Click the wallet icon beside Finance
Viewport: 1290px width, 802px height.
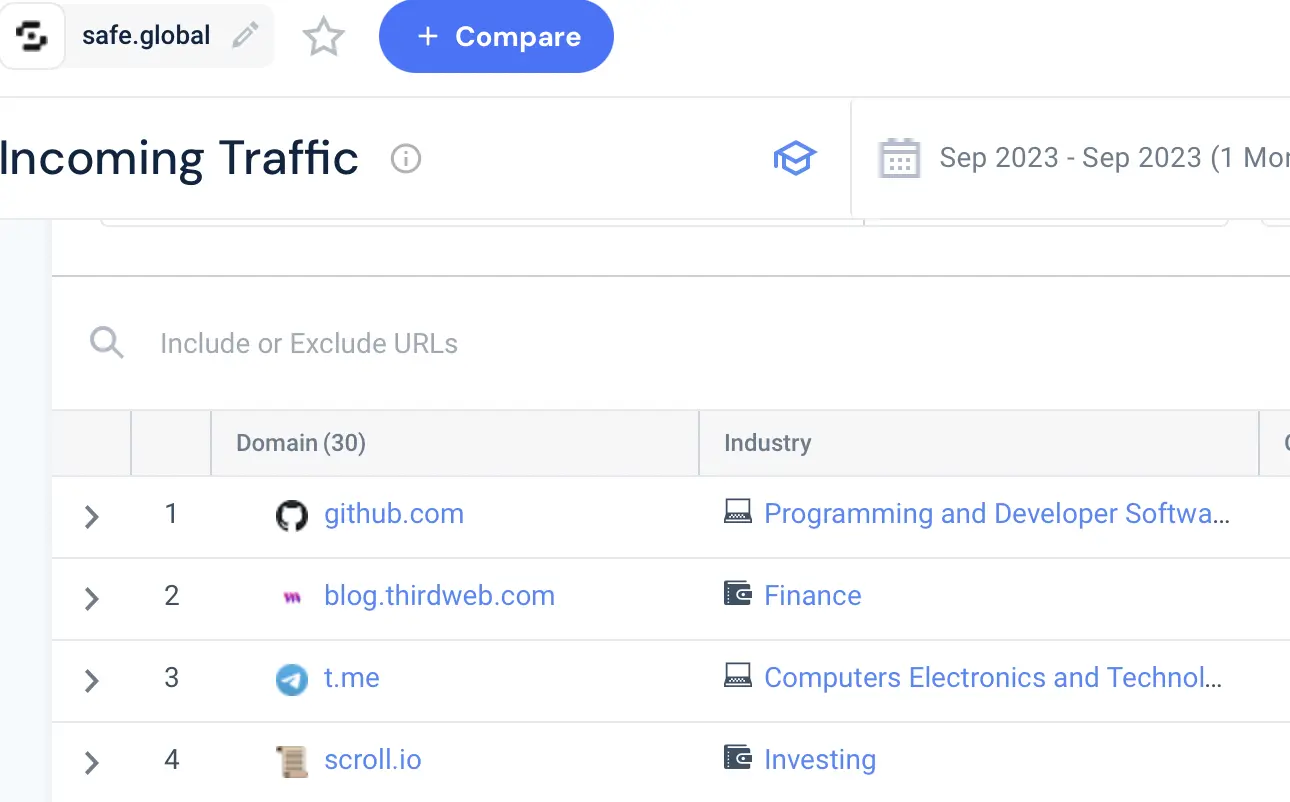tap(738, 594)
